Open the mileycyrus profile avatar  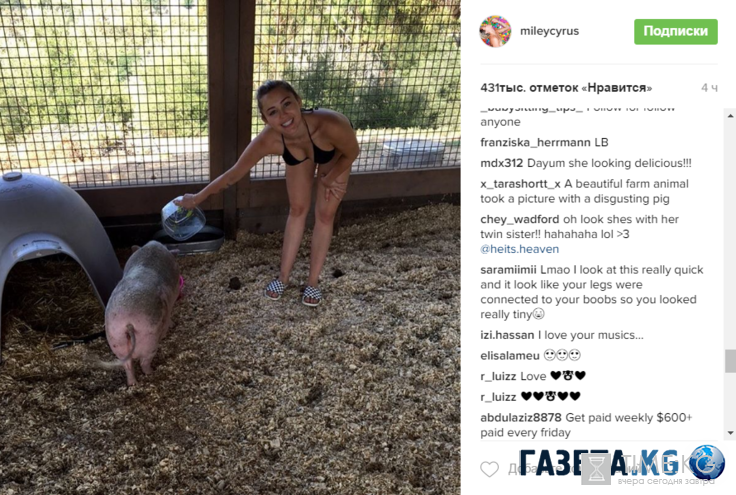click(x=495, y=31)
